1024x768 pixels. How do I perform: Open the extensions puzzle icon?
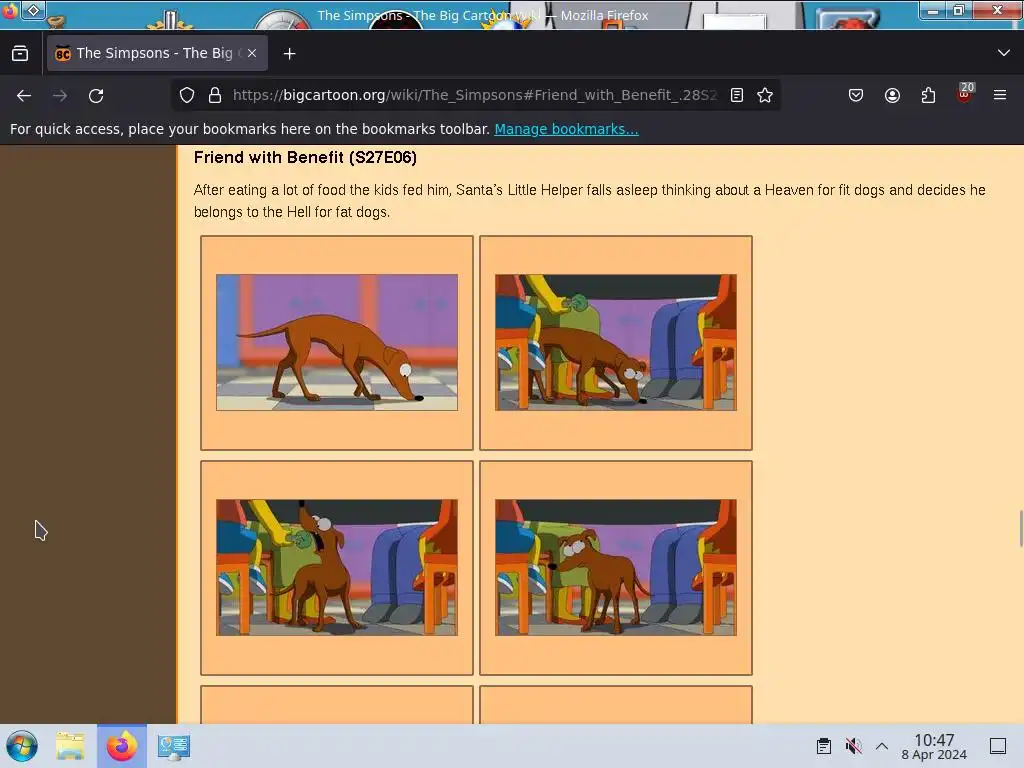click(928, 95)
